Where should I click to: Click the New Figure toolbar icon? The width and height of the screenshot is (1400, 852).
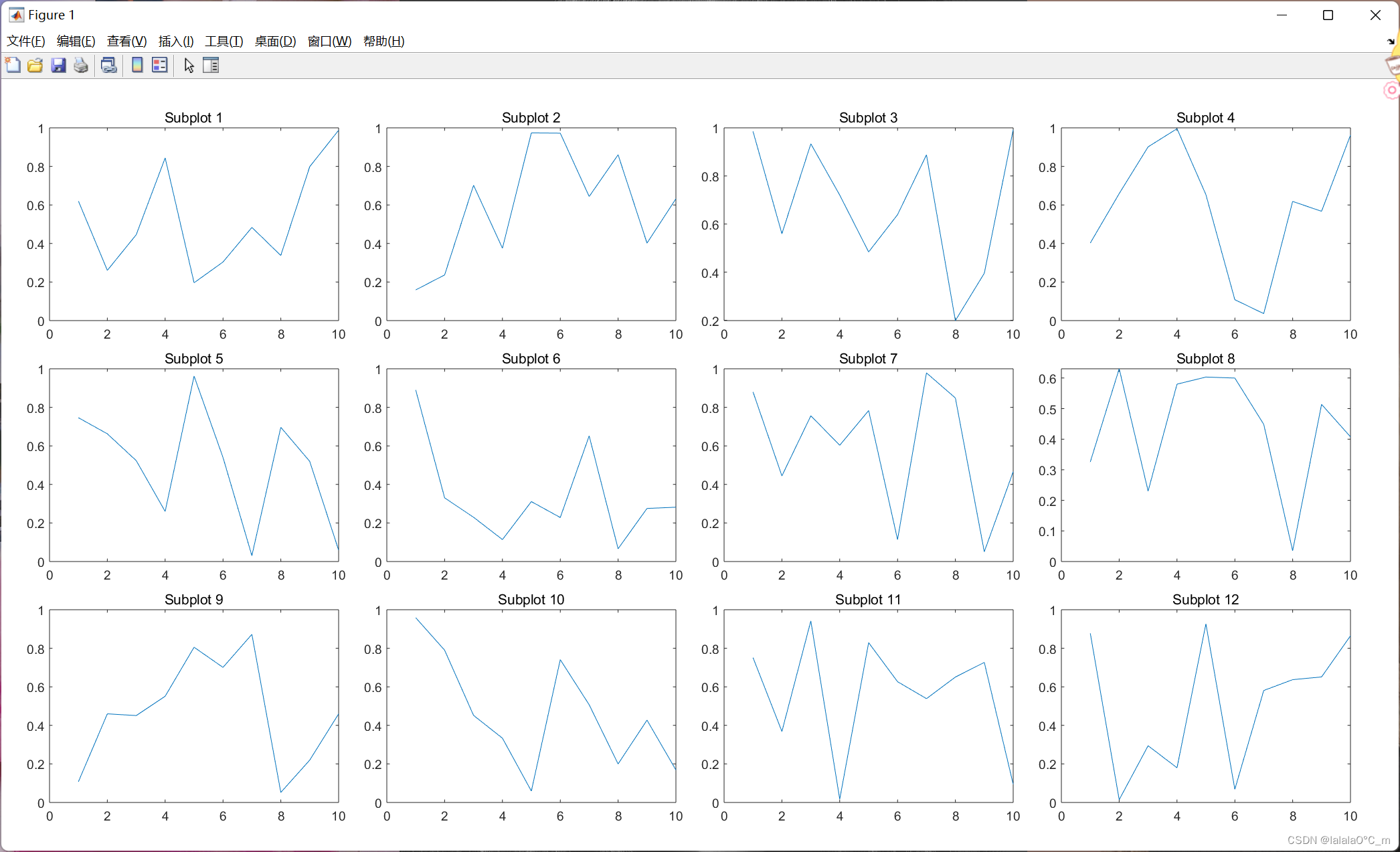(x=13, y=65)
